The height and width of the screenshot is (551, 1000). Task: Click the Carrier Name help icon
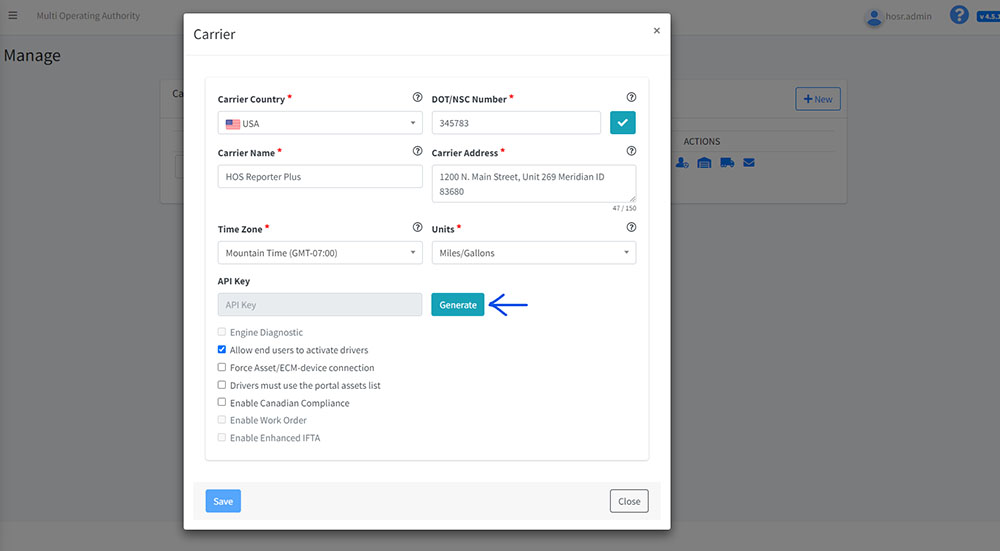417,151
